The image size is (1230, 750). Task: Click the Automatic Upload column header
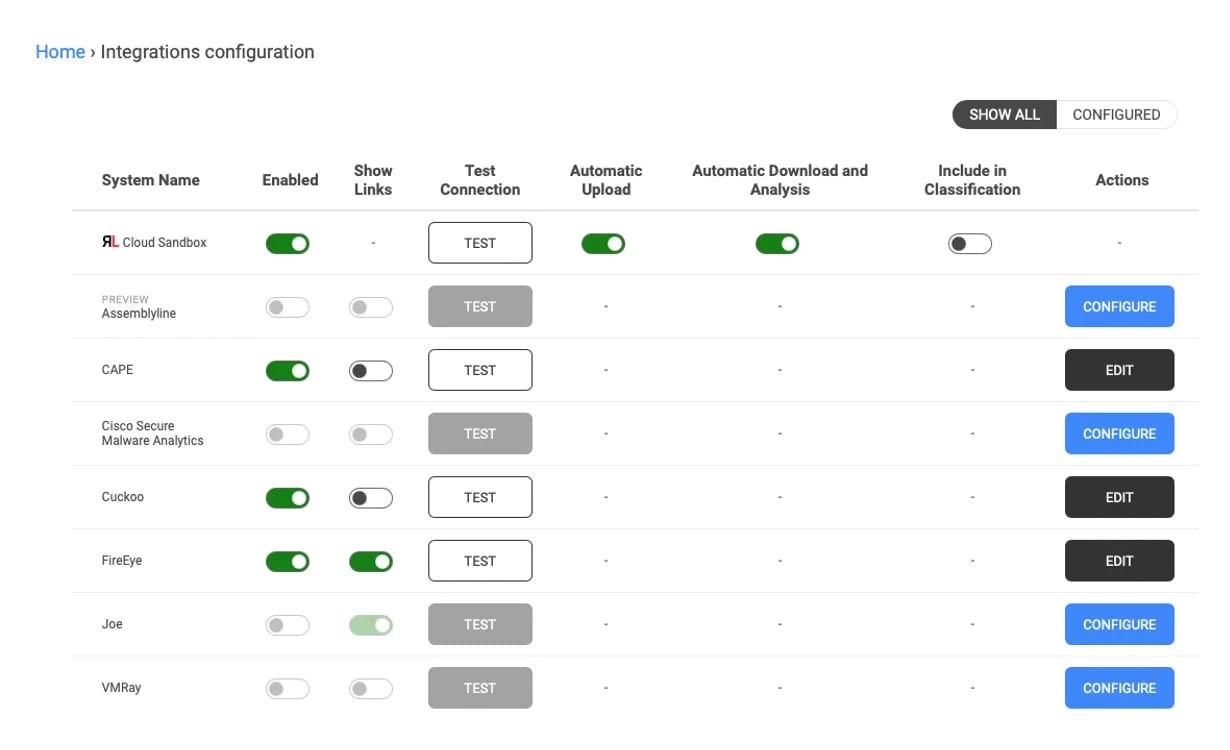606,180
